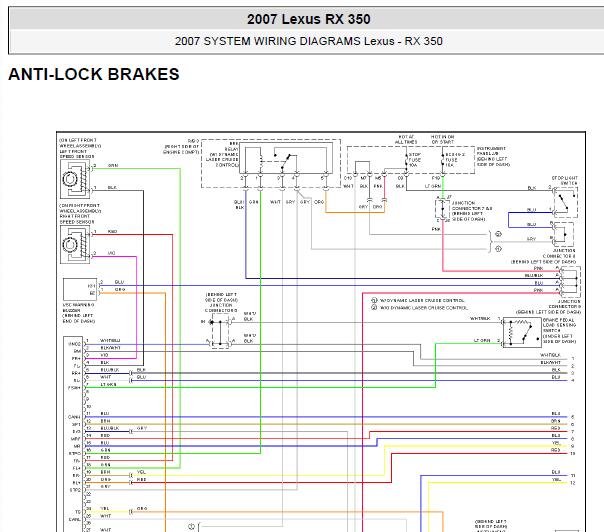
Task: Select the "2007 SYSTEM WIRING DIAGRAMS Lexus - RX 350" subtitle
Action: tap(309, 41)
